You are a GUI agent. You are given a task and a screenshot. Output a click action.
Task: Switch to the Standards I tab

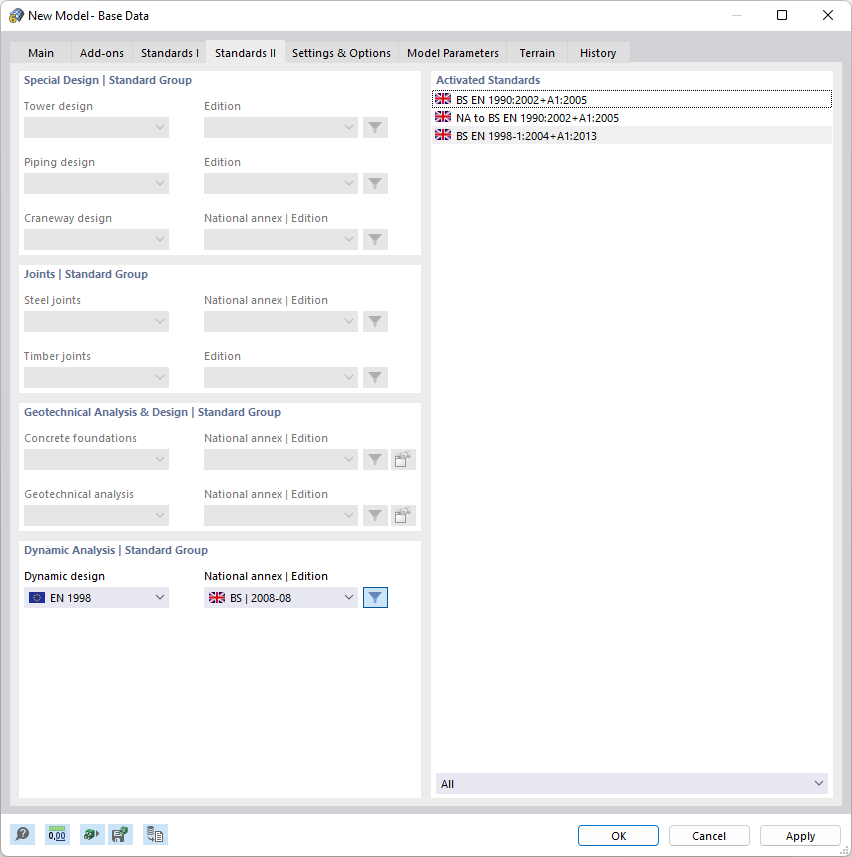coord(169,53)
